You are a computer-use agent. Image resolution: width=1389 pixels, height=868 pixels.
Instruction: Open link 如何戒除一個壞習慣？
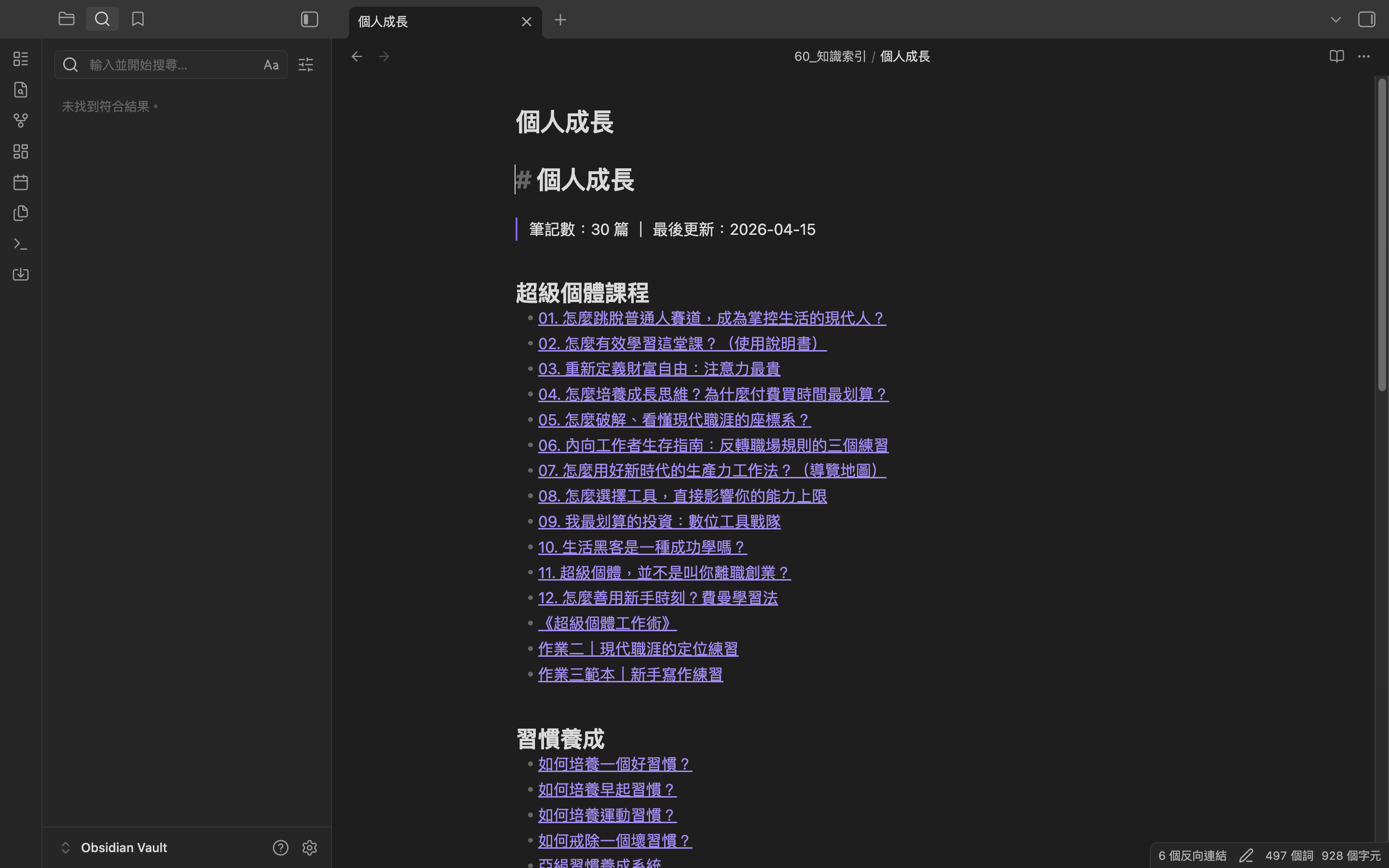(615, 841)
